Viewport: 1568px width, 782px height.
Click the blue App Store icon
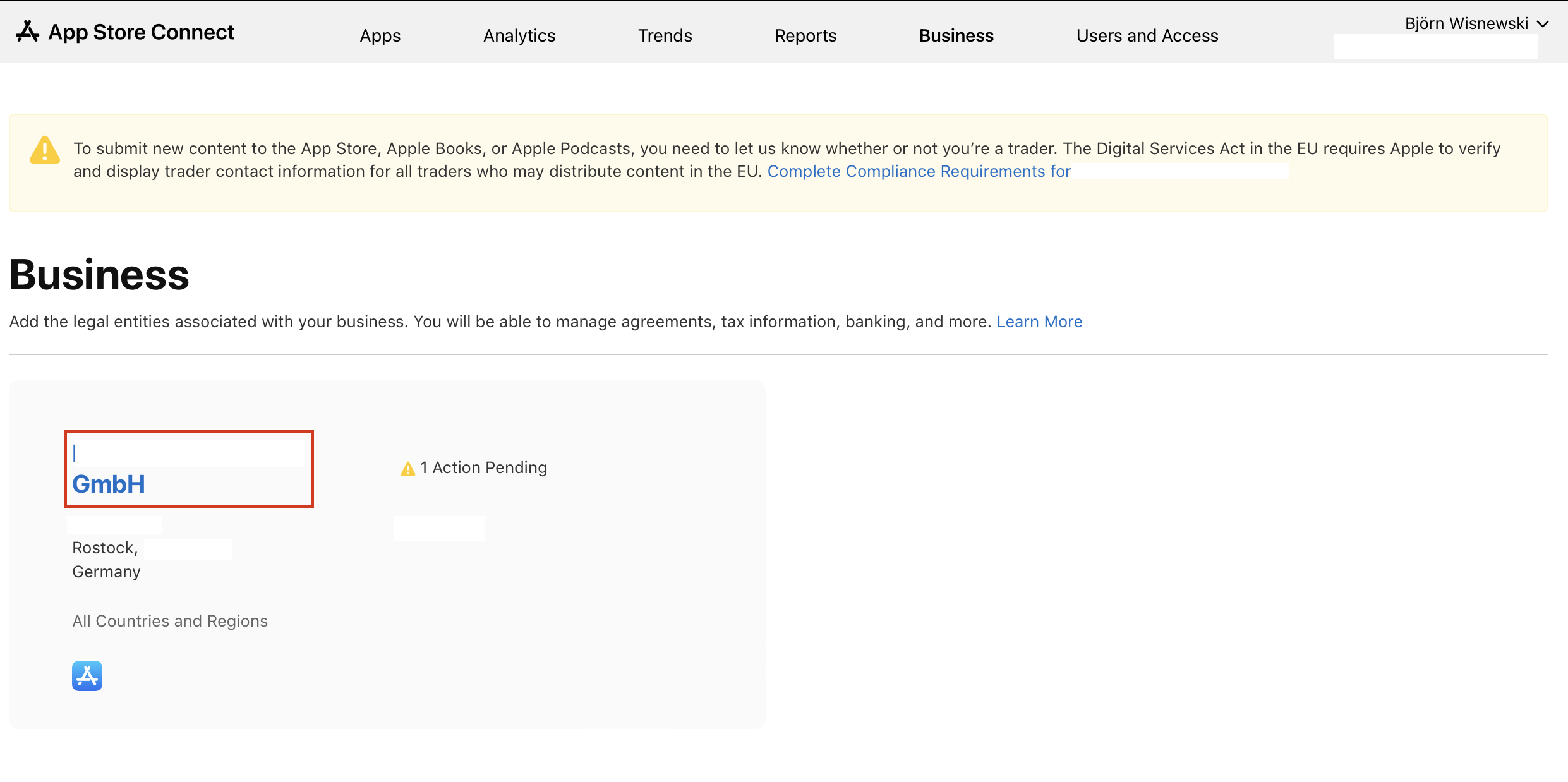(87, 676)
